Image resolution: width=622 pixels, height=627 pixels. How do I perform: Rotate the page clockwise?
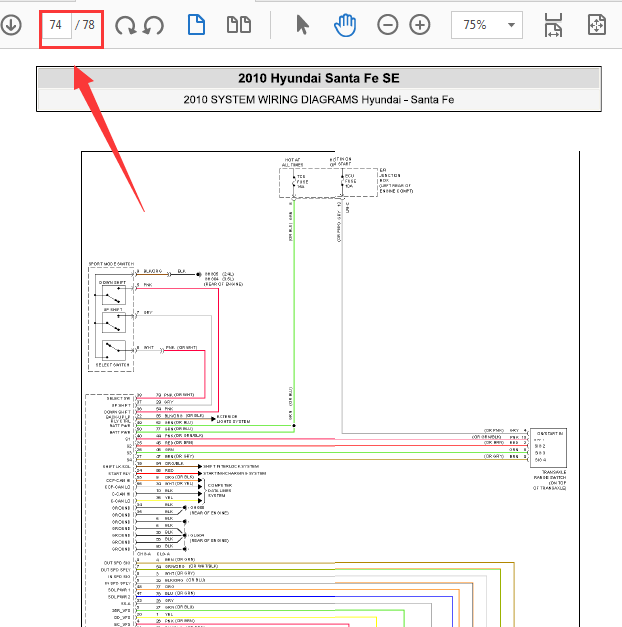pos(126,26)
